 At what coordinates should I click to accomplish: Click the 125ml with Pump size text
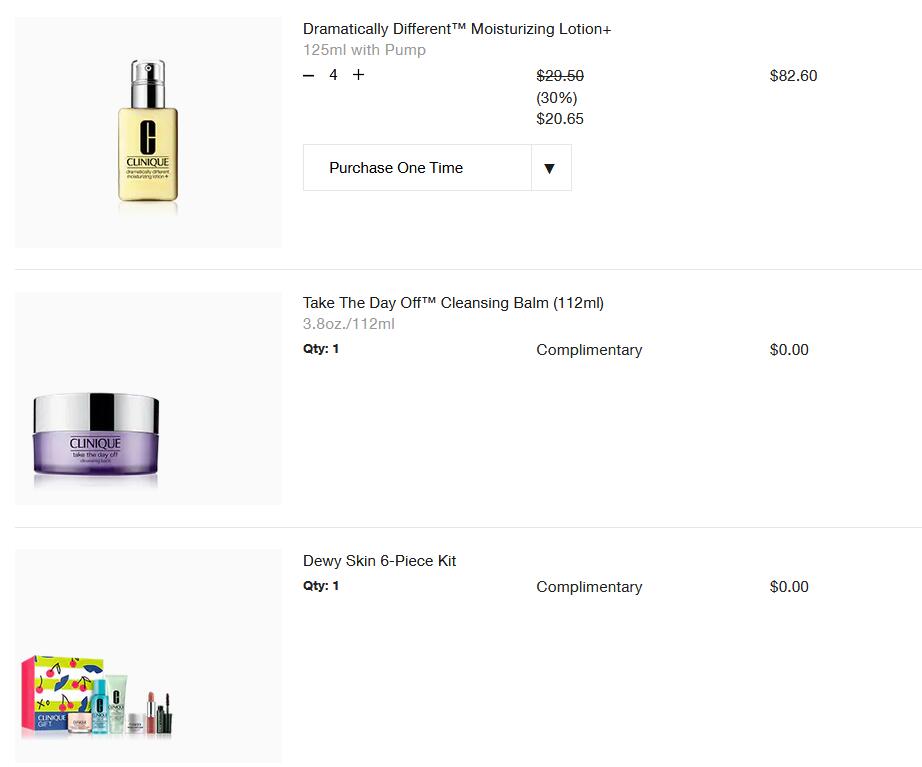click(x=364, y=50)
